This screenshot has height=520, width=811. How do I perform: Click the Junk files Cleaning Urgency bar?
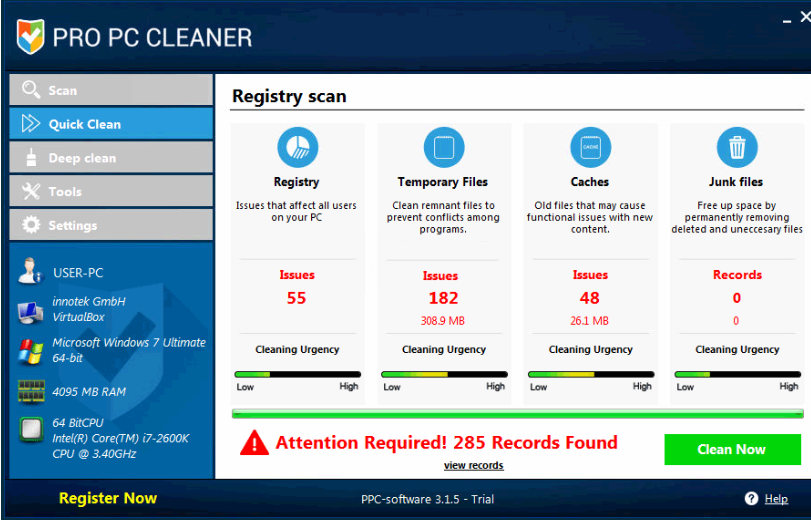(737, 374)
